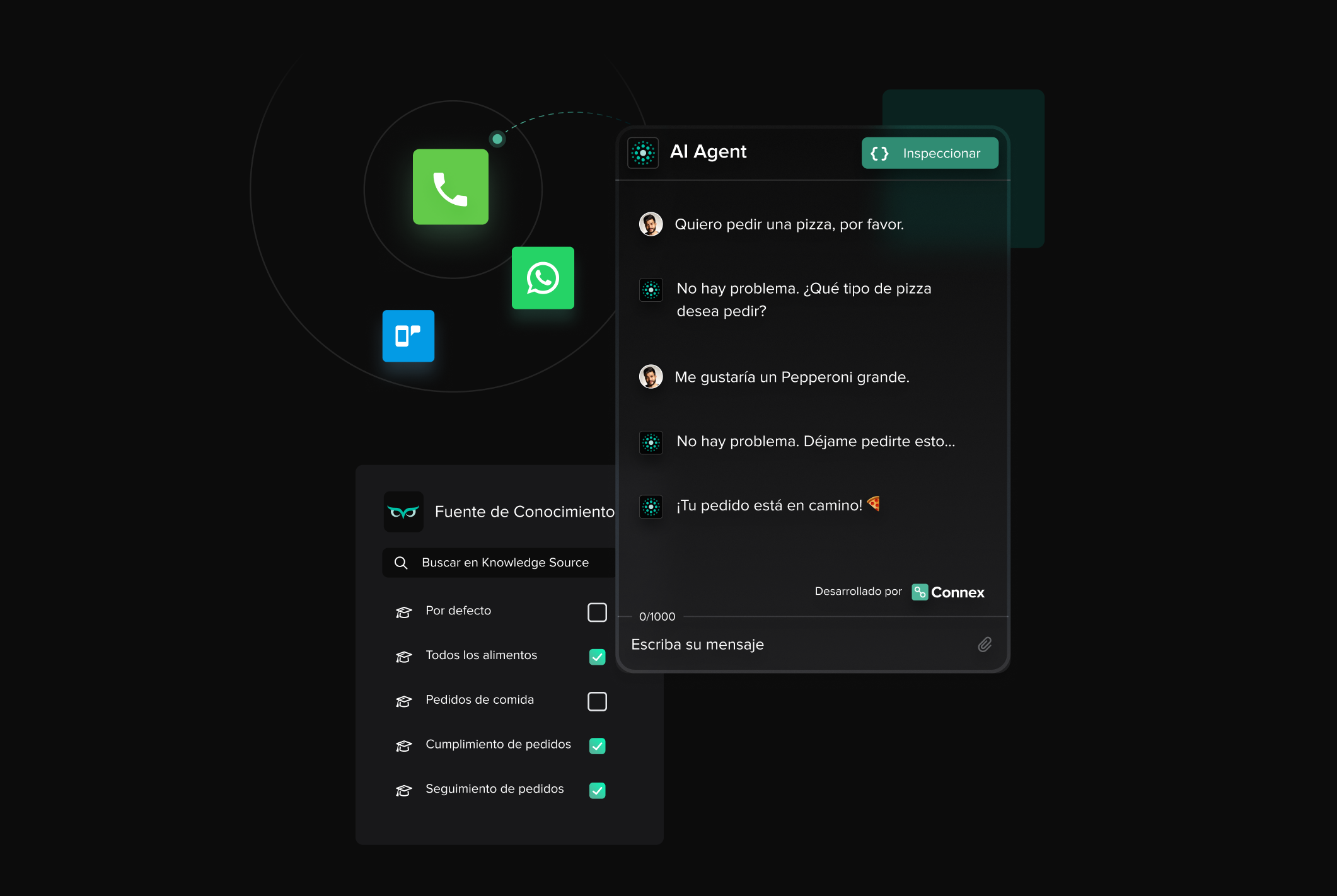Click the 'Fuente de Conocimiento' panel title
This screenshot has width=1337, height=896.
524,512
